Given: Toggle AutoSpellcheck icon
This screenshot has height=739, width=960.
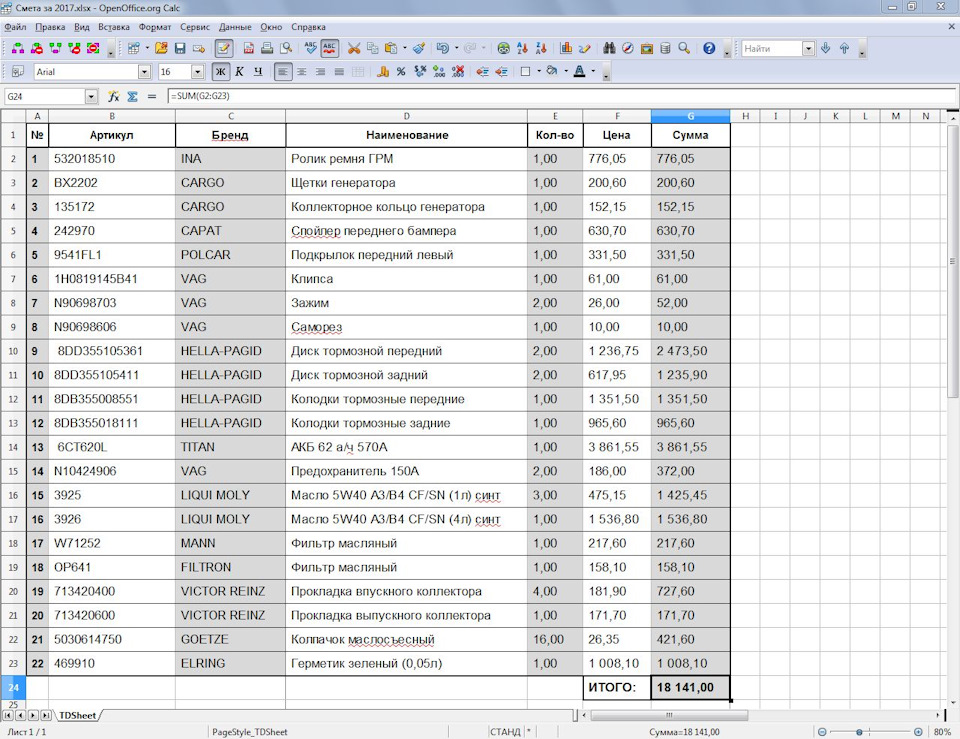Looking at the screenshot, I should [x=329, y=48].
